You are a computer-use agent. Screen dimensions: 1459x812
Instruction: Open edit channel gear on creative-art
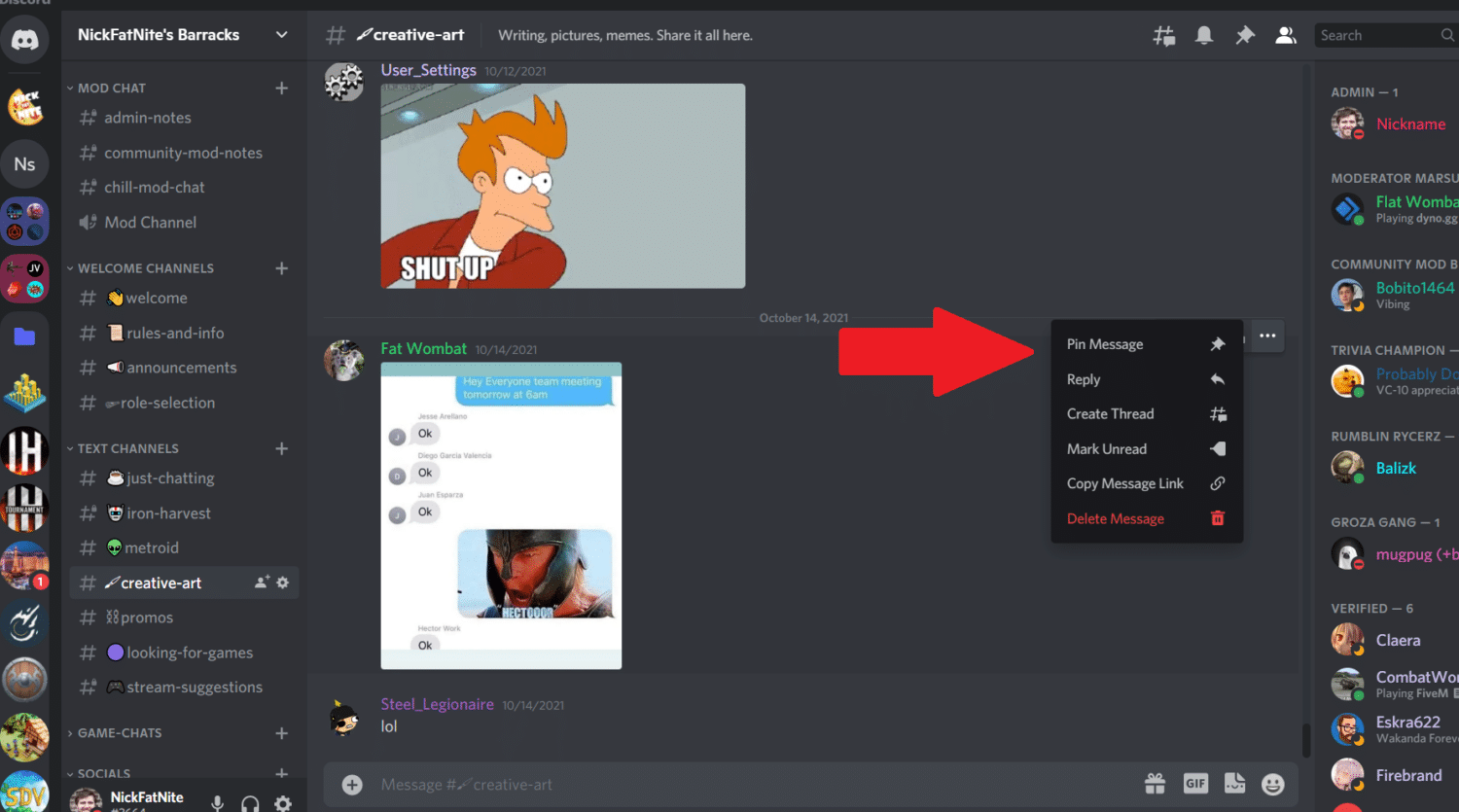point(283,583)
